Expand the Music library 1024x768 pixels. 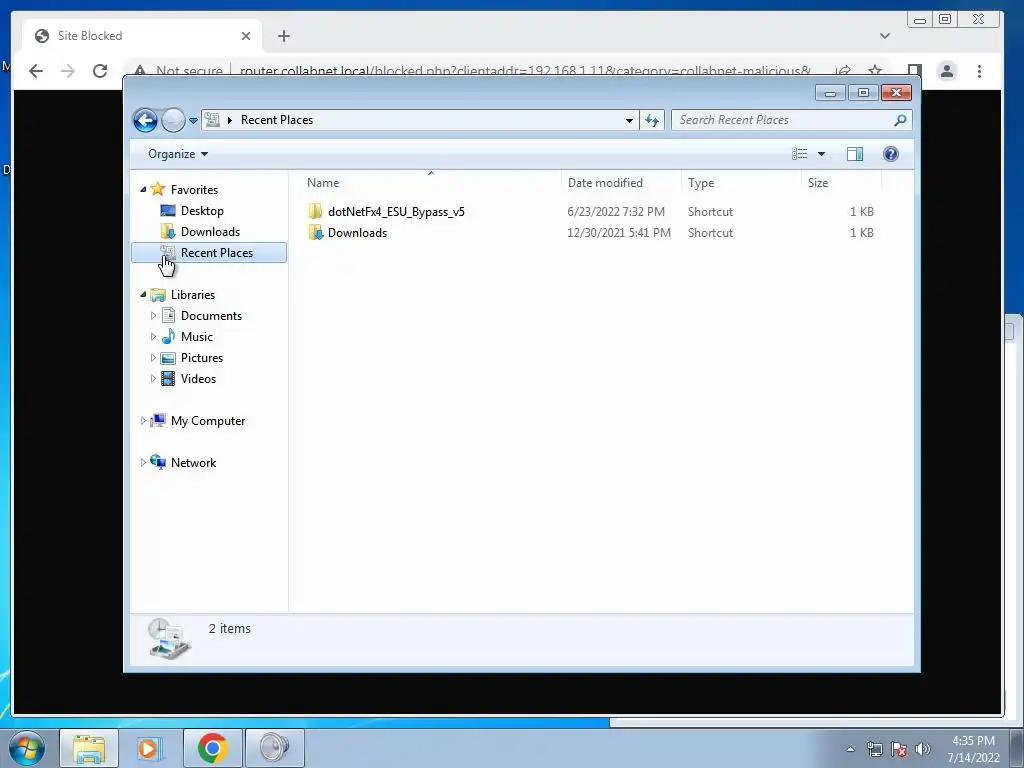(x=153, y=337)
